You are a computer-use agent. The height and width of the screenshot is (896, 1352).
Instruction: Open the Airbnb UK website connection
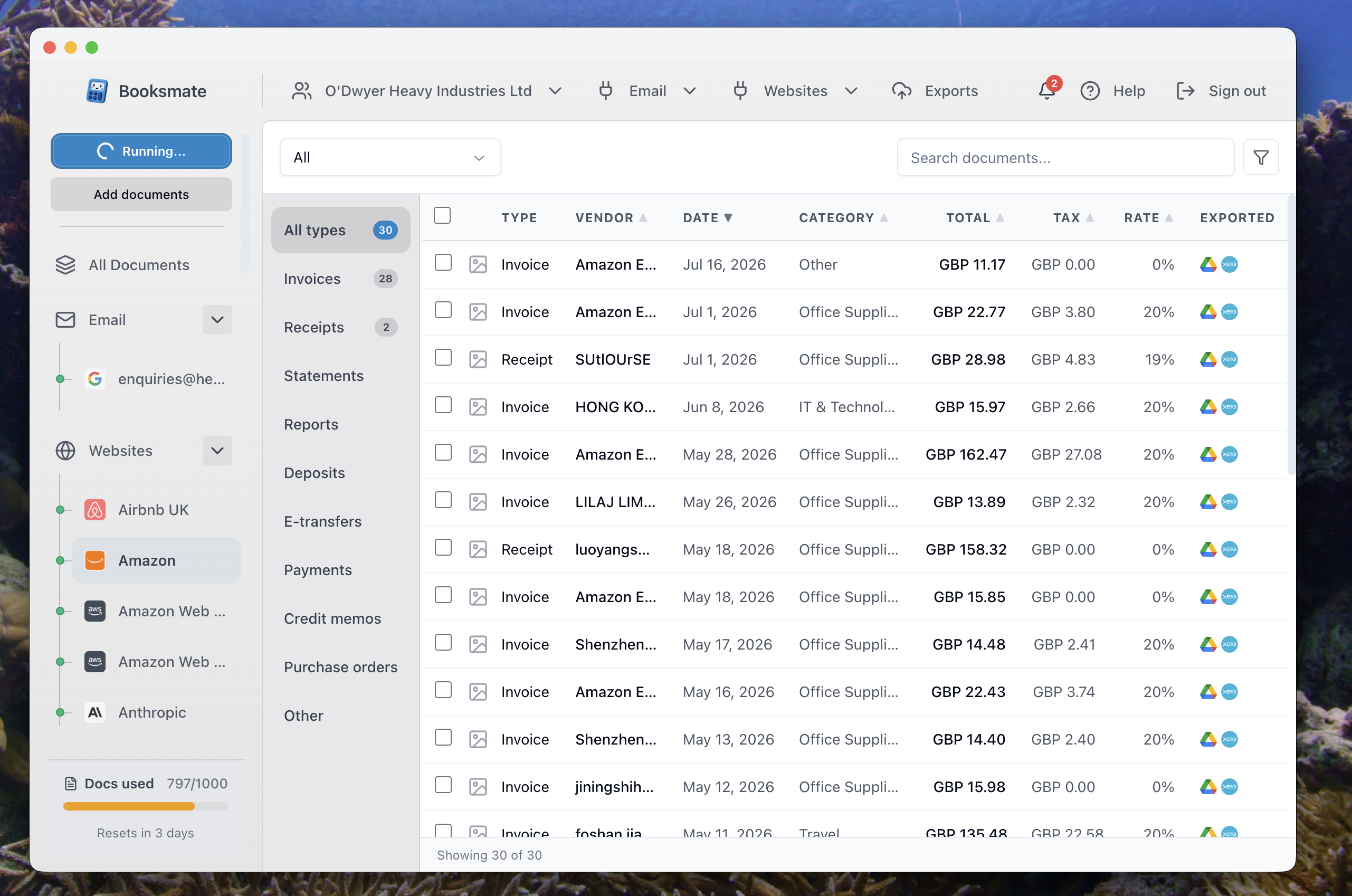(x=153, y=510)
